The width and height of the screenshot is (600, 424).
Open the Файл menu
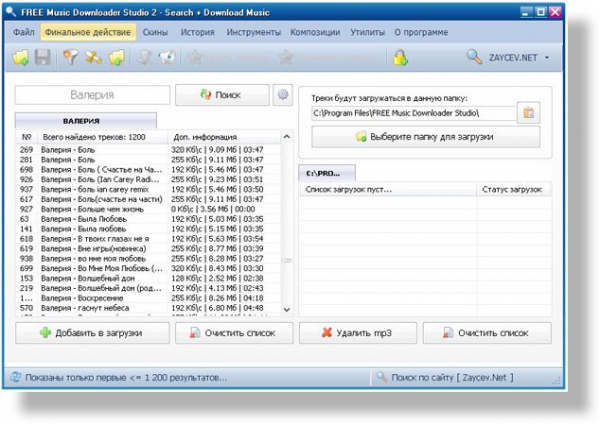24,32
